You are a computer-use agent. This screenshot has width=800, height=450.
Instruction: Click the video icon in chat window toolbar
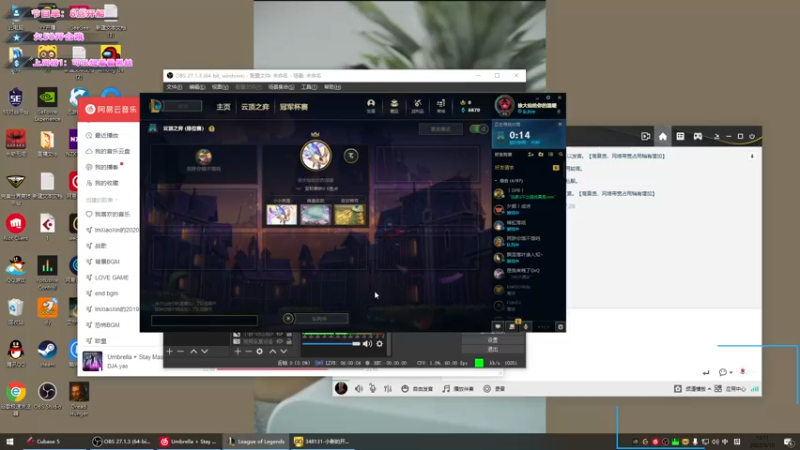click(645, 136)
